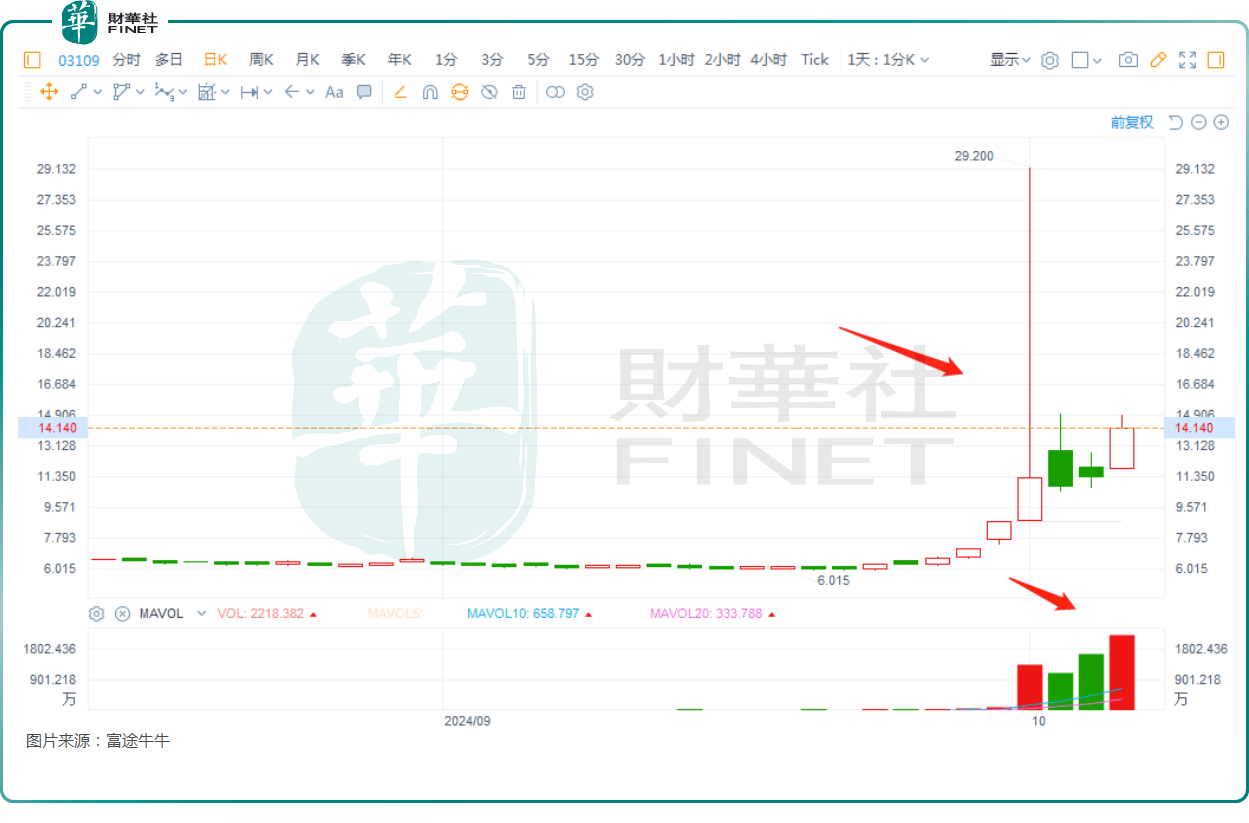The height and width of the screenshot is (823, 1249).
Task: Toggle the right sidebar panel
Action: coord(1216,60)
